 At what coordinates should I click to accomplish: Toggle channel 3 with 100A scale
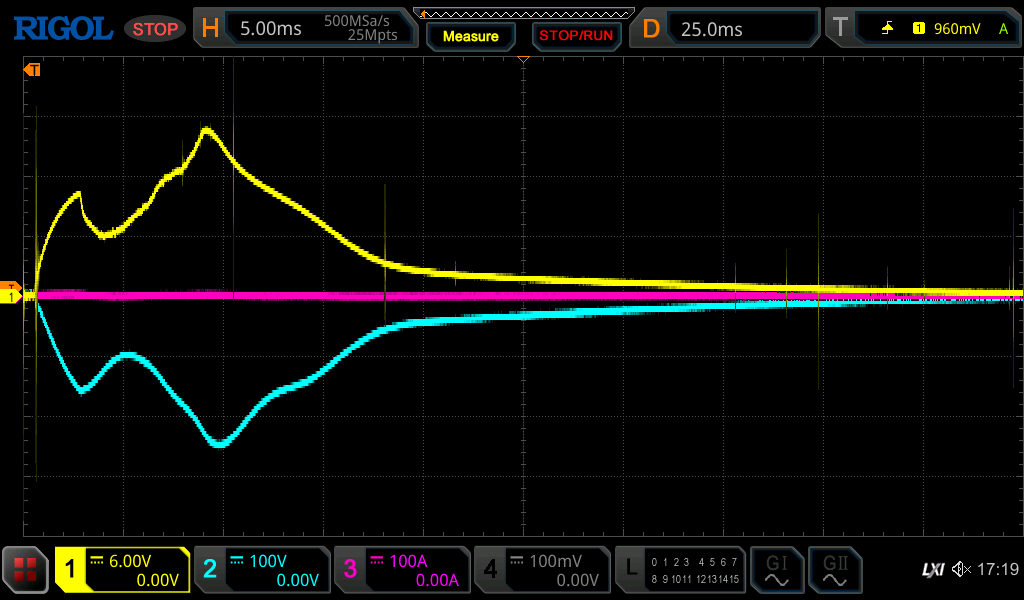[401, 570]
